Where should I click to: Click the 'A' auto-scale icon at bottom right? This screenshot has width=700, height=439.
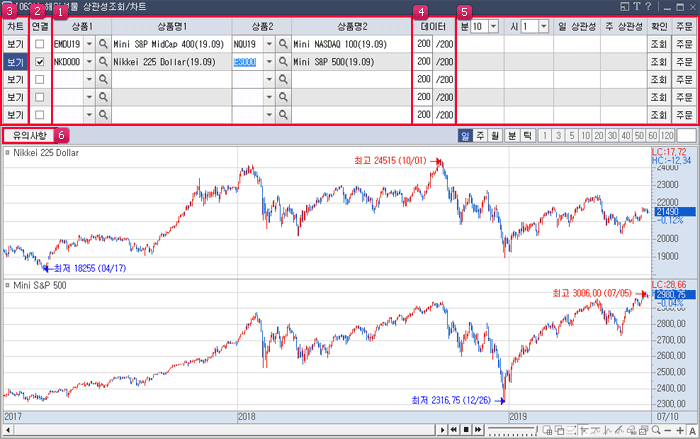pyautogui.click(x=692, y=430)
